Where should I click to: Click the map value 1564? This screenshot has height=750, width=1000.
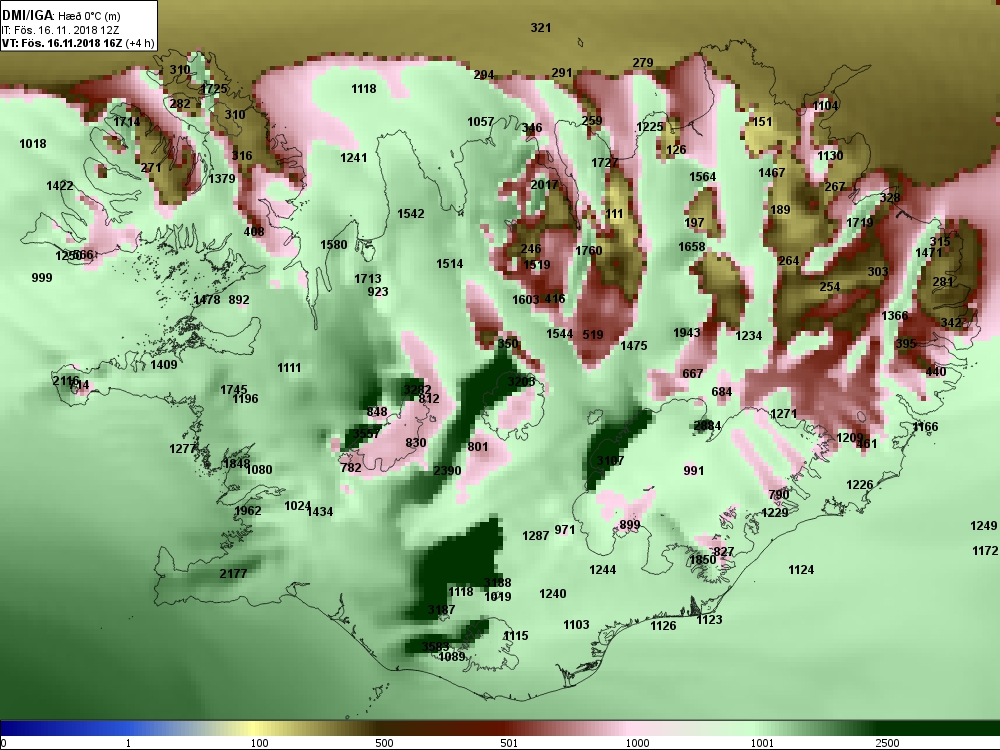(x=703, y=177)
